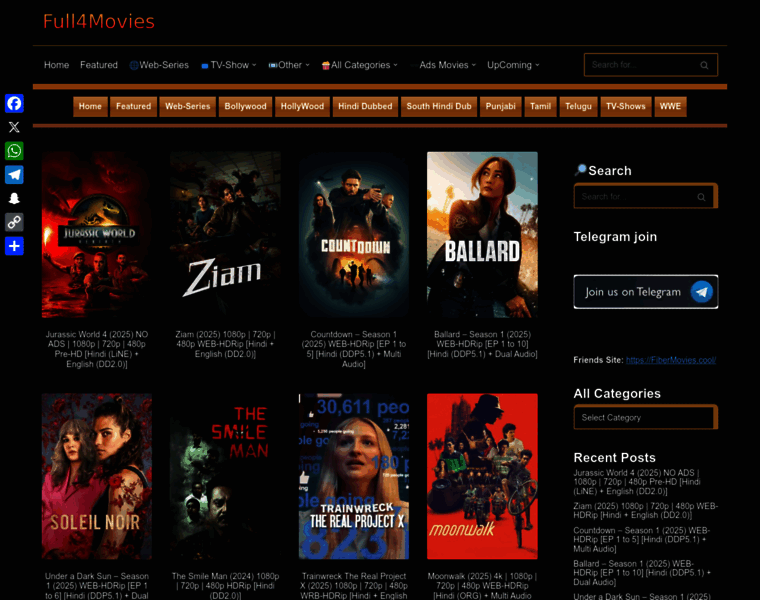The height and width of the screenshot is (600, 760).
Task: Select the Punjabi category button
Action: [501, 107]
